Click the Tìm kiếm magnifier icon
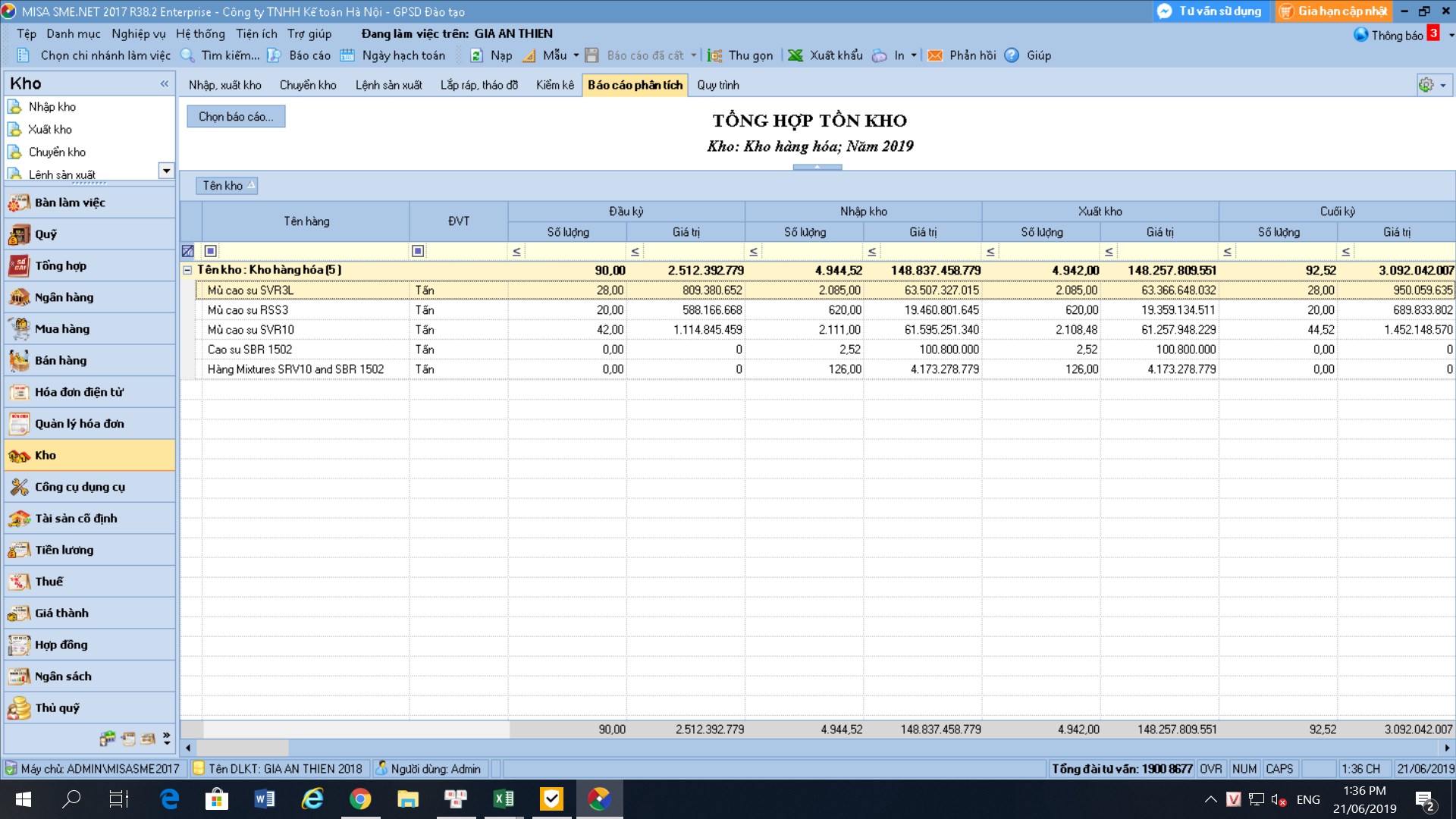Viewport: 1456px width, 819px height. [x=187, y=55]
